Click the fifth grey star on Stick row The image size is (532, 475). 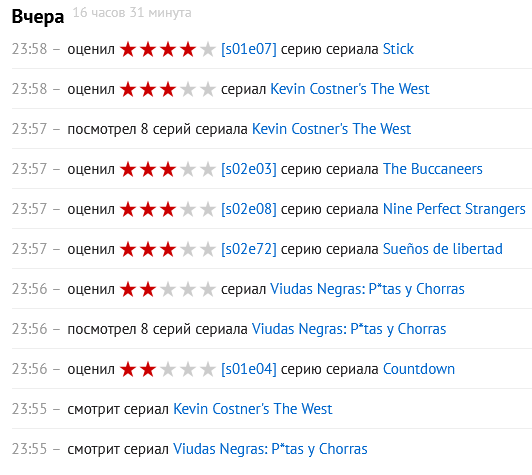coord(208,50)
